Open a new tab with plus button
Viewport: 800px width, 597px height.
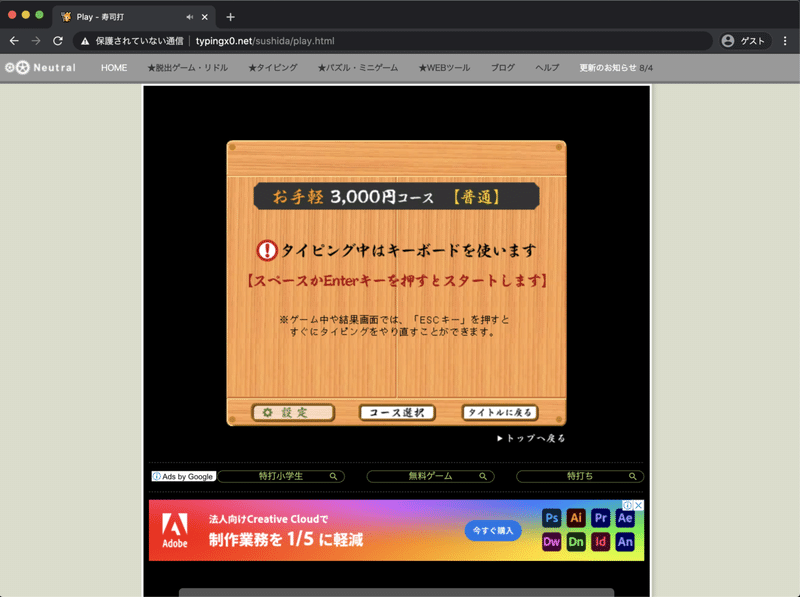point(231,17)
